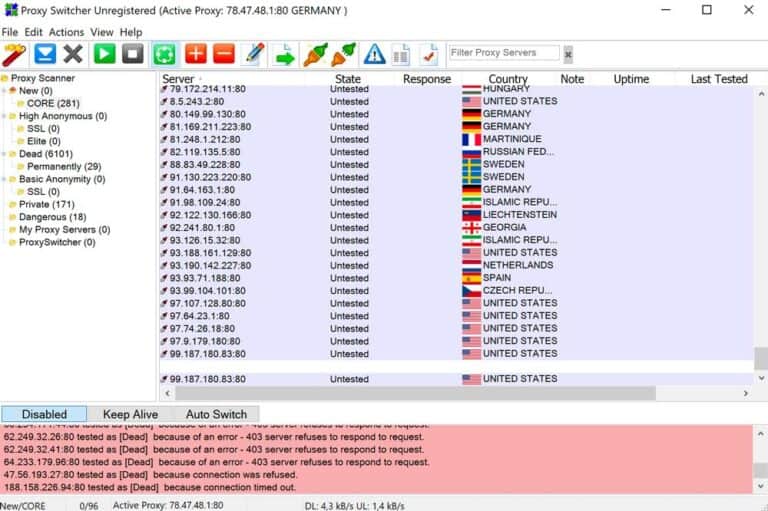Remove a proxy with the red minus icon

(224, 54)
